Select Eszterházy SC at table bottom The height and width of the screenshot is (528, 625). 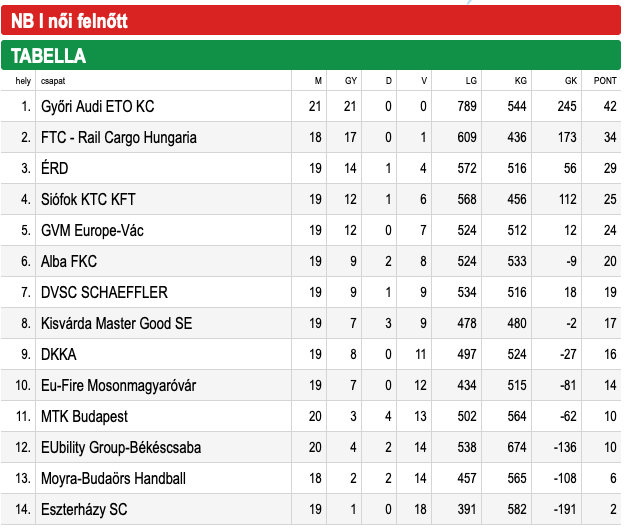pos(84,509)
